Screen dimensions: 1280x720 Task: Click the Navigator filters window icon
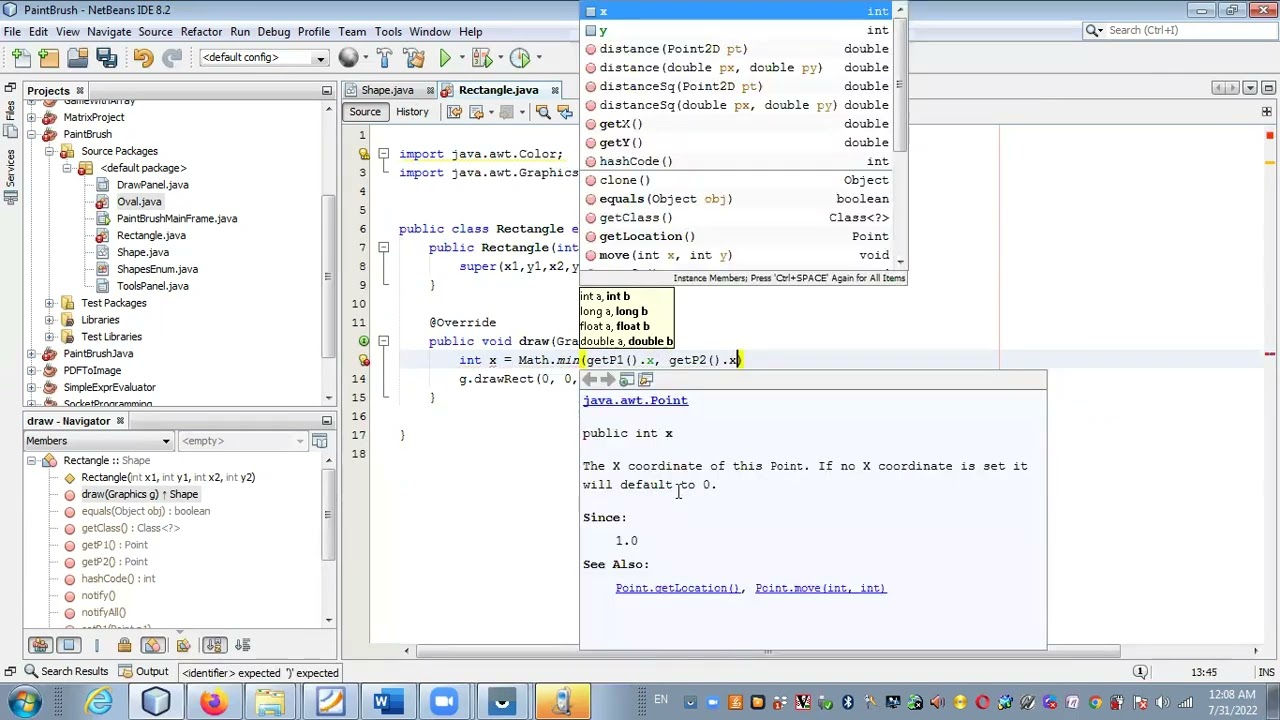pos(319,440)
